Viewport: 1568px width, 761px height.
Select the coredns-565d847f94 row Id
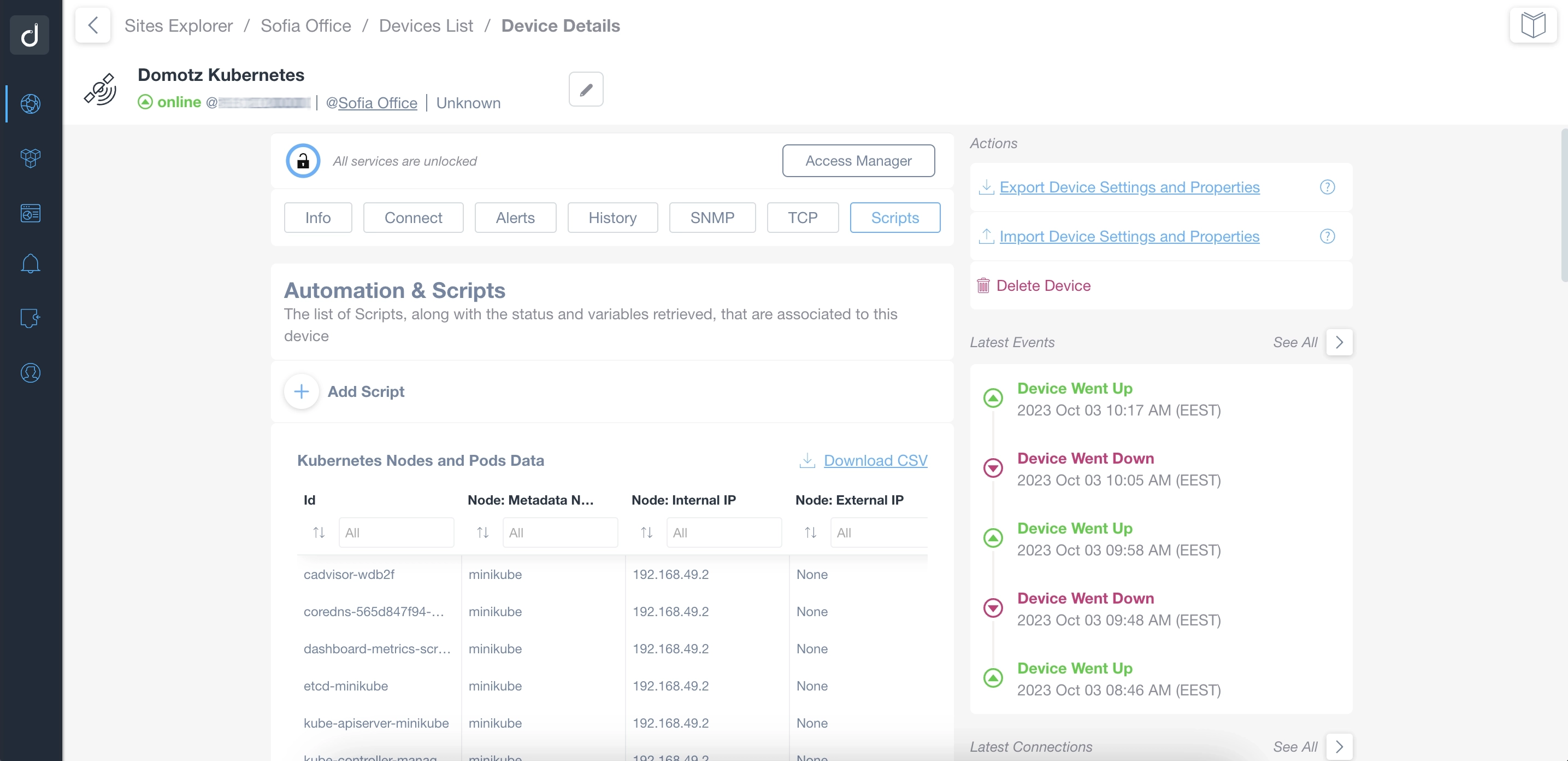click(x=374, y=612)
